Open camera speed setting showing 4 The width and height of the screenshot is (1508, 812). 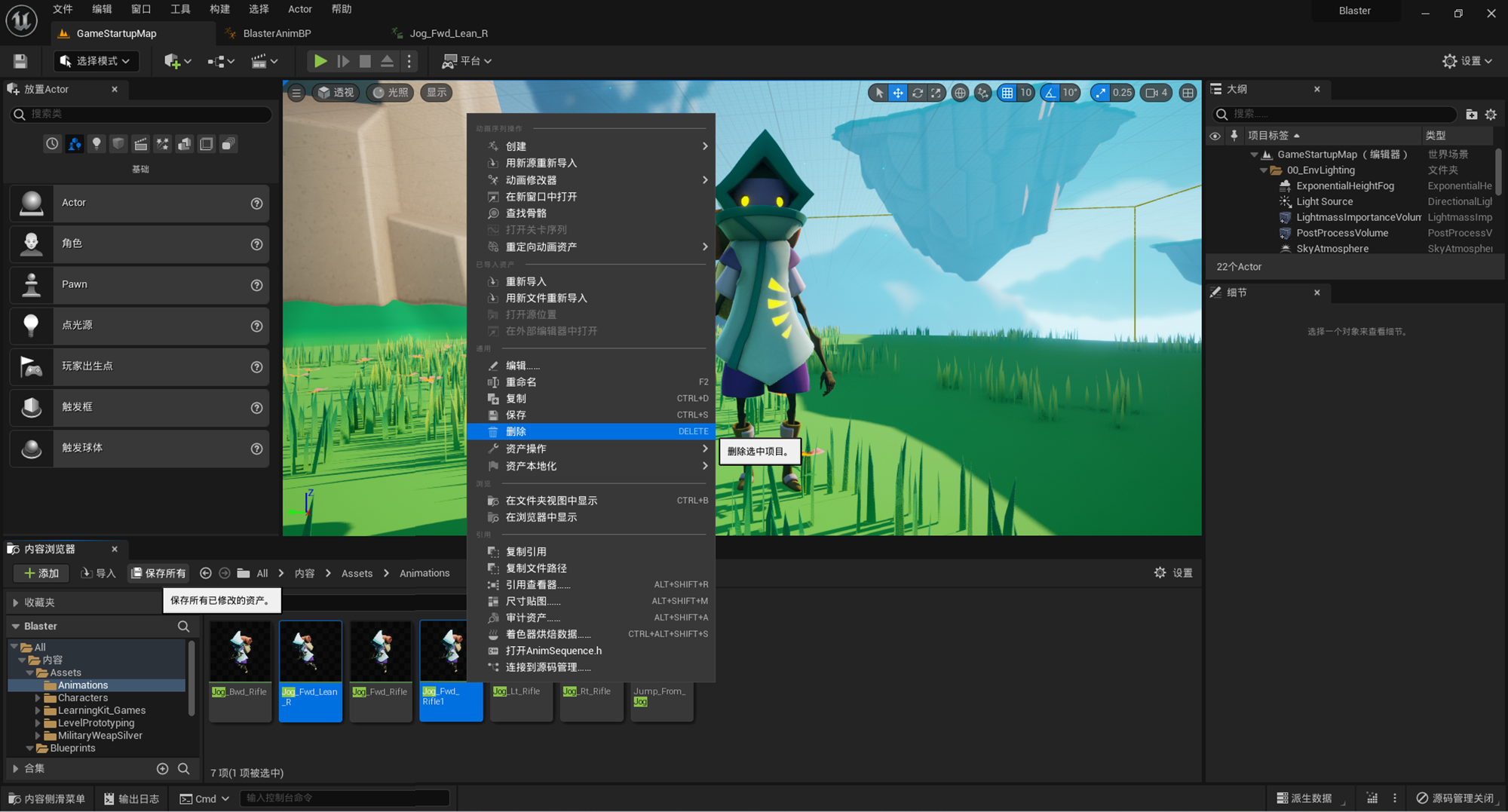pos(1156,93)
